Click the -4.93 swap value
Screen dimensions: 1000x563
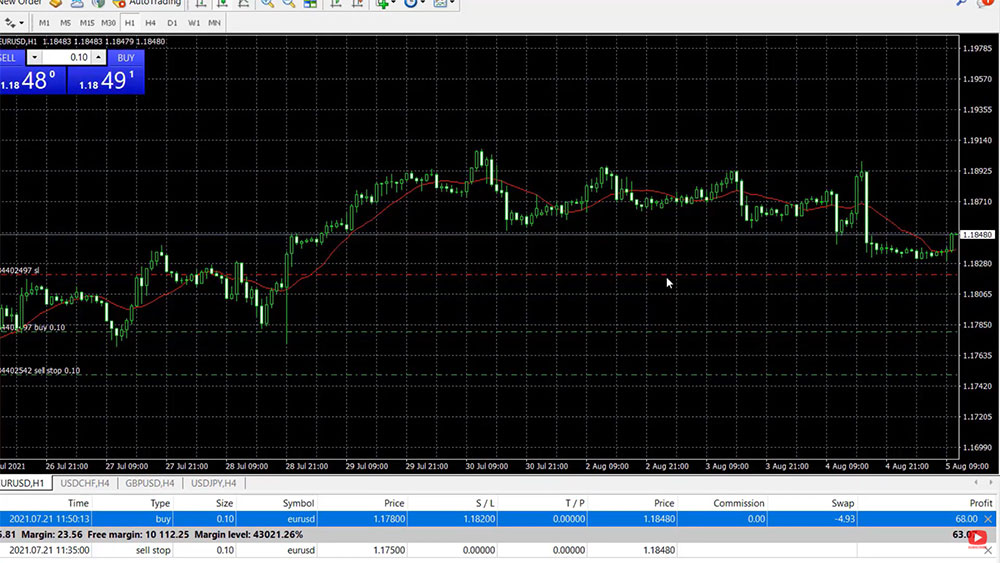844,519
